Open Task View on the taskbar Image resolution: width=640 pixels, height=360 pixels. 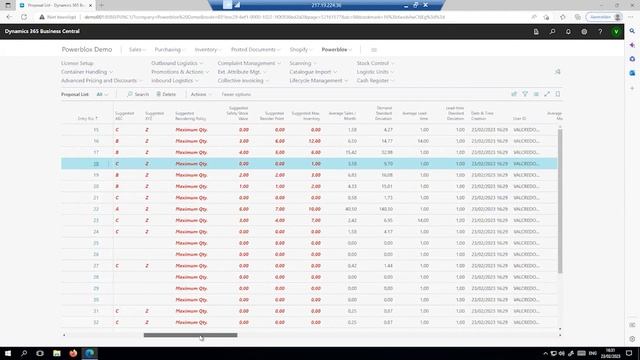pos(40,353)
